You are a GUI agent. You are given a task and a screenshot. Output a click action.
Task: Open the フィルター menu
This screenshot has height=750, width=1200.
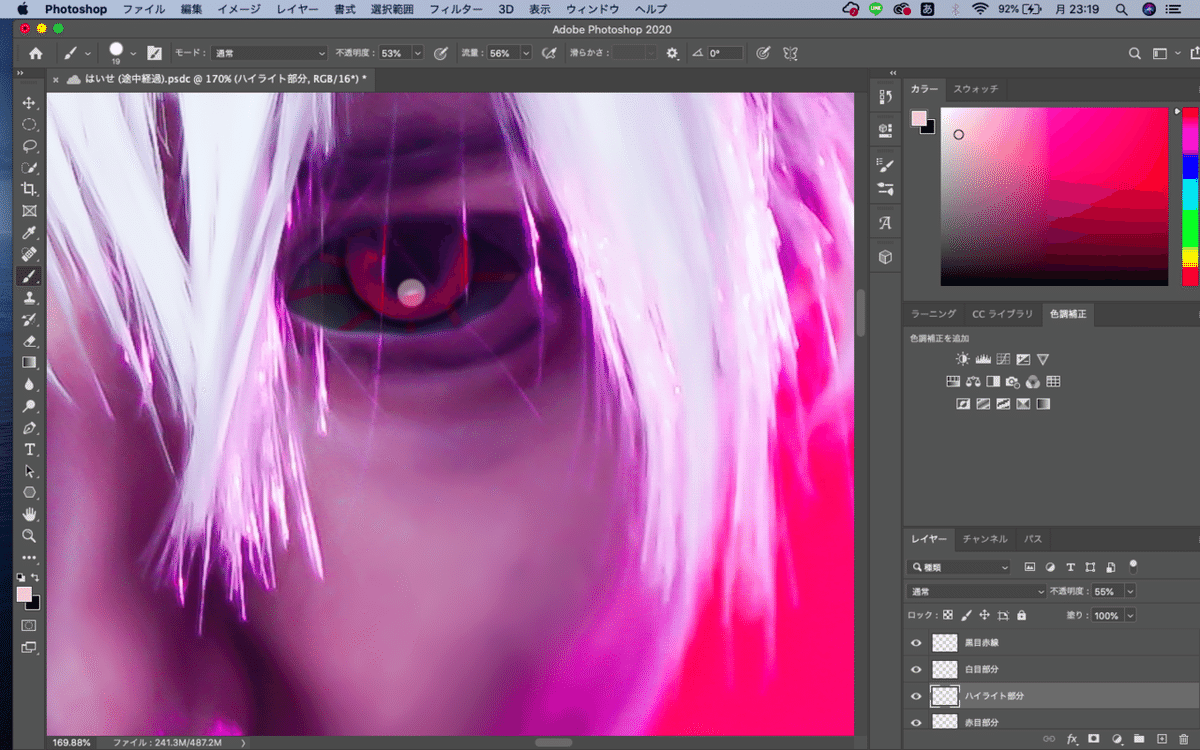click(x=455, y=9)
